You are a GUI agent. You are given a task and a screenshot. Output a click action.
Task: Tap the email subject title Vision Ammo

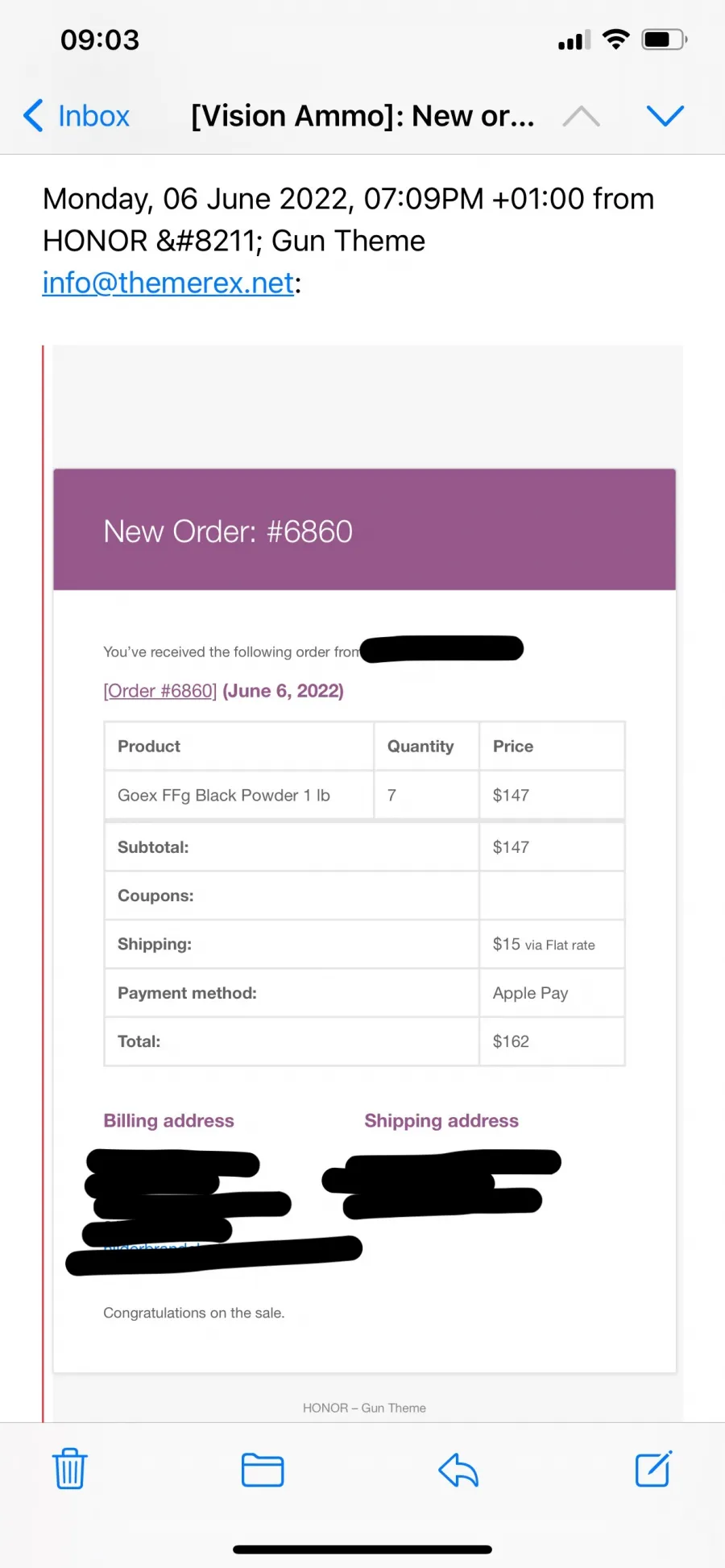coord(362,116)
